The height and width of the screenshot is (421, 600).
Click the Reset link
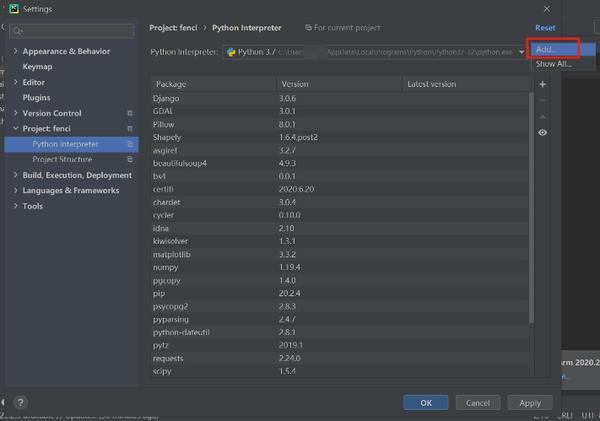(545, 28)
